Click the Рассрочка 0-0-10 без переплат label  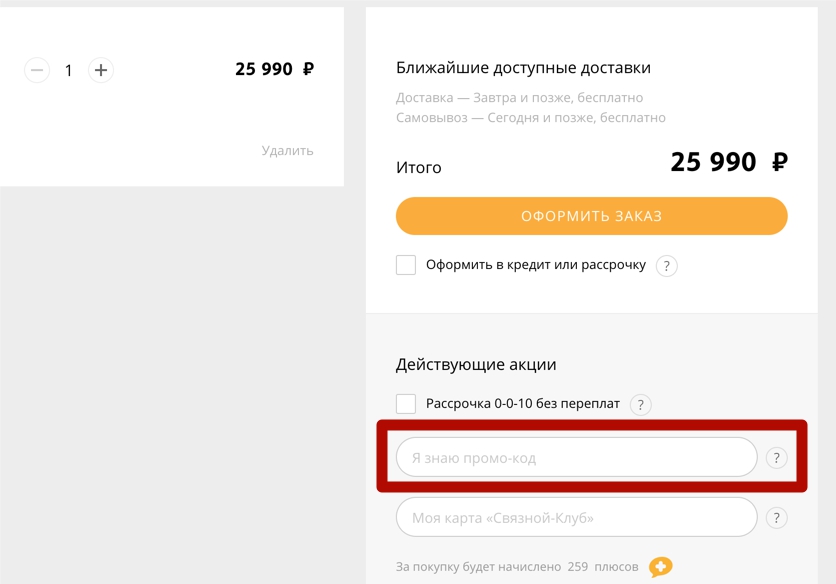coord(522,404)
